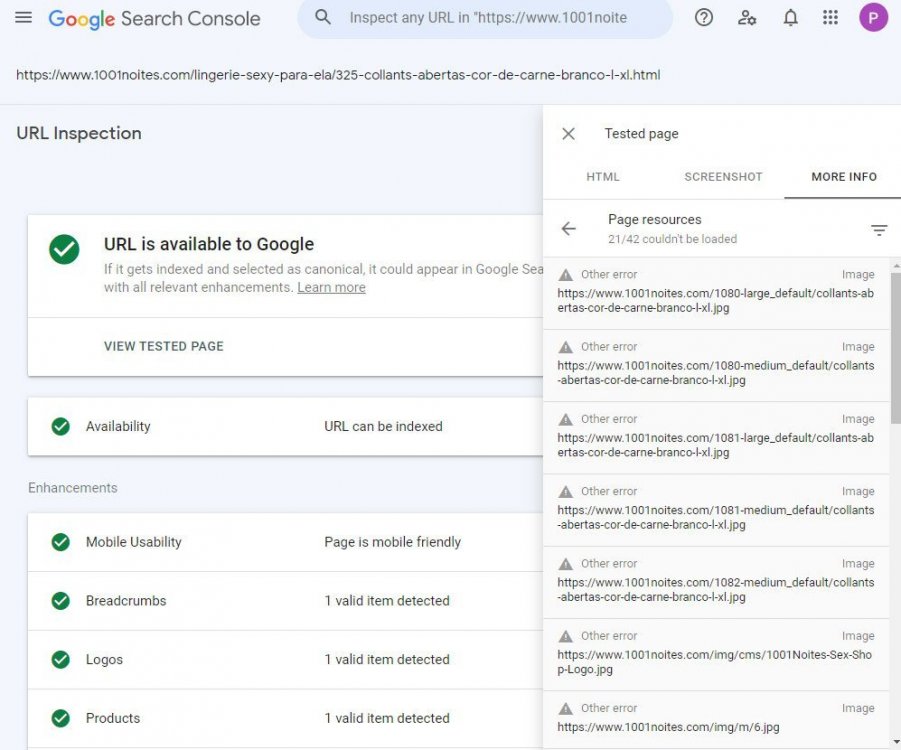Open the user management icon next to help
Image resolution: width=901 pixels, height=750 pixels.
point(747,17)
